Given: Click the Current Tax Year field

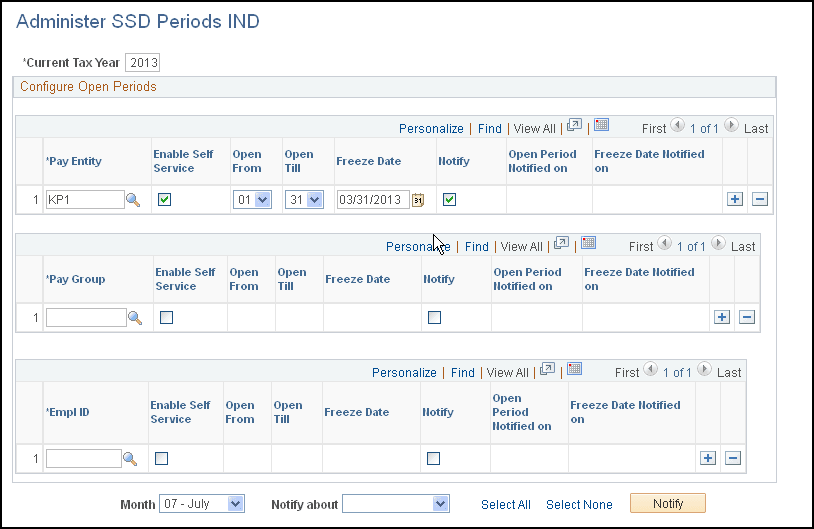Looking at the screenshot, I should click(143, 63).
